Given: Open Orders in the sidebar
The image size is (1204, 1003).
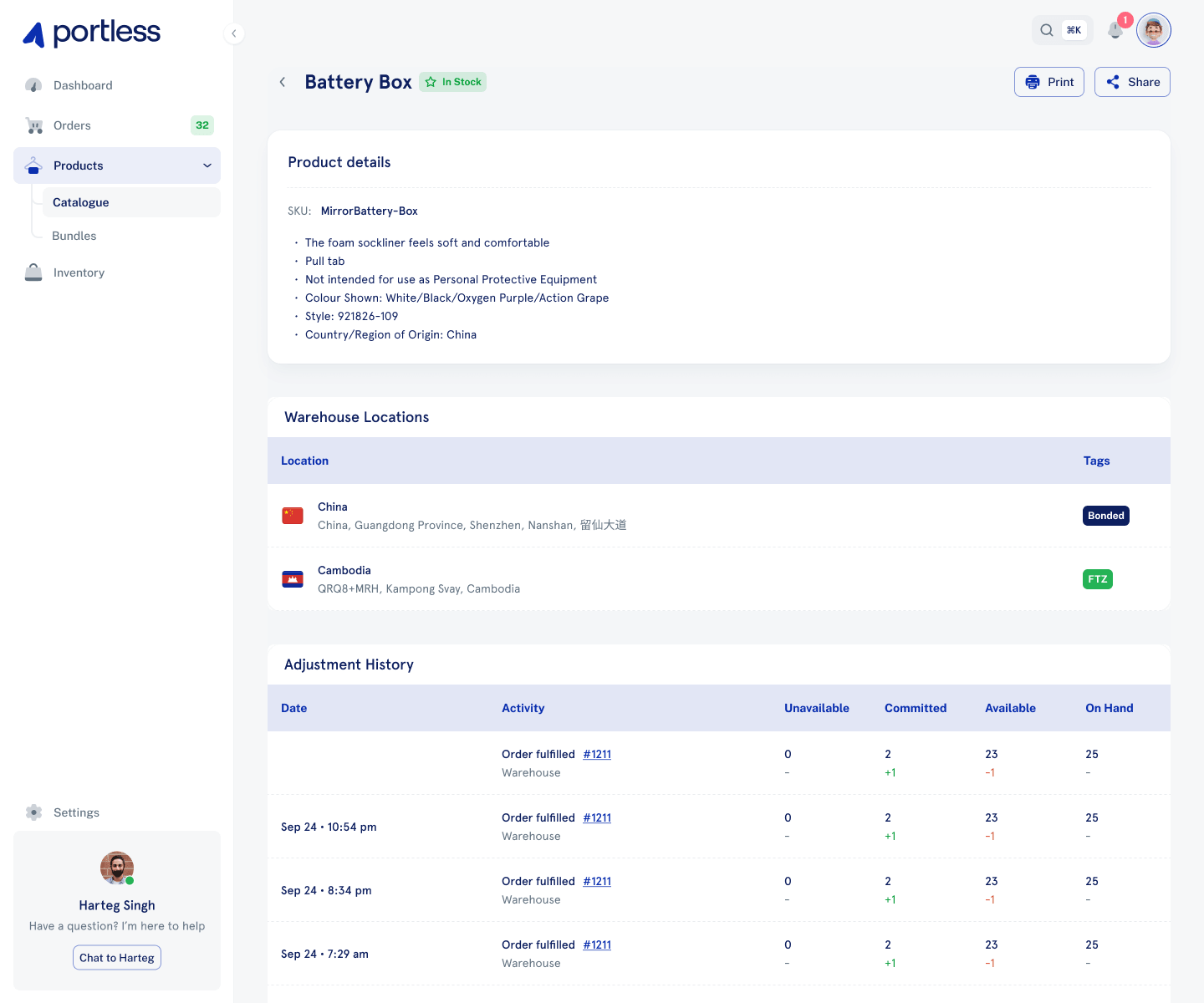Looking at the screenshot, I should point(117,125).
